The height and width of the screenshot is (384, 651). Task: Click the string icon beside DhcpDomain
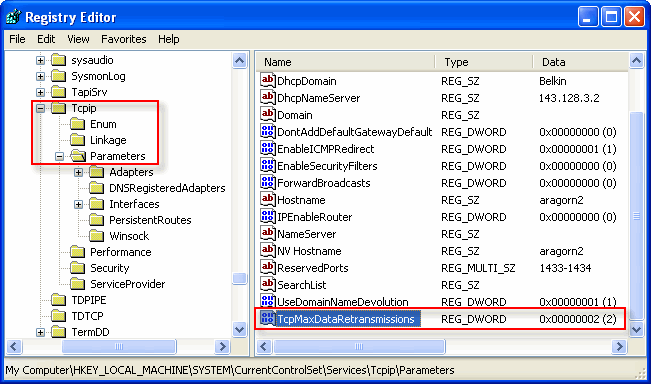(268, 80)
